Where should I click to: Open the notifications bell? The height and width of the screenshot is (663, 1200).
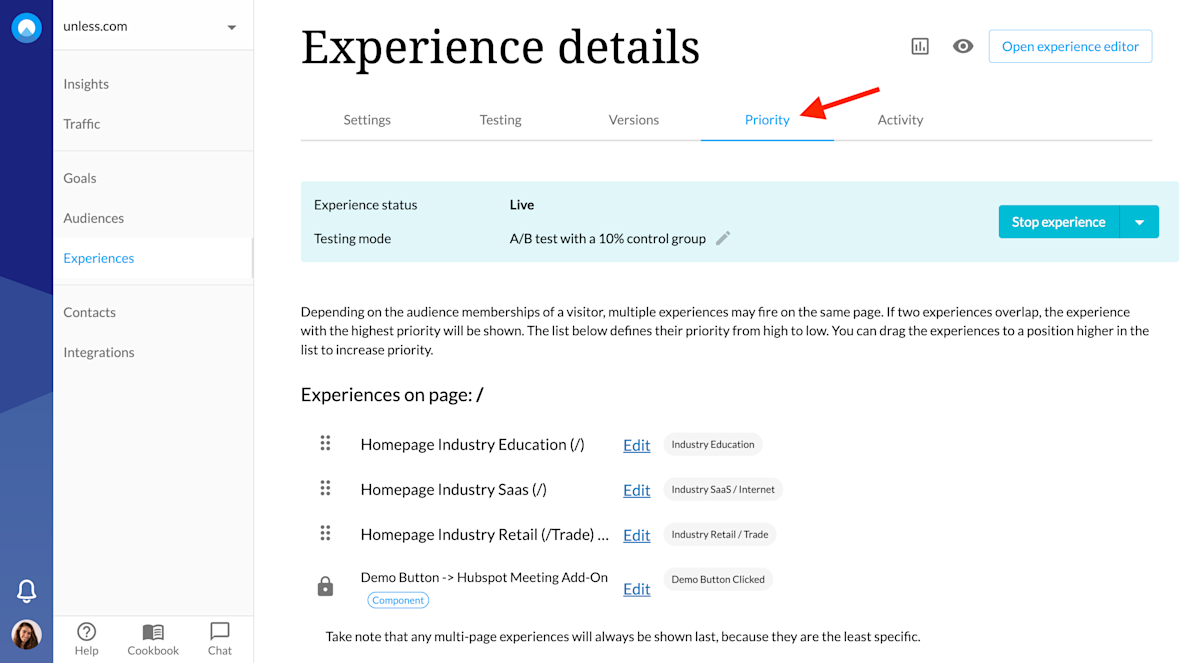(x=27, y=590)
